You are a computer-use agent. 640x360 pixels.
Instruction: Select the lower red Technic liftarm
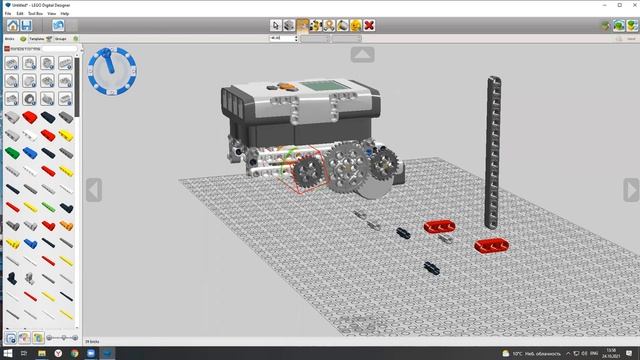[491, 246]
